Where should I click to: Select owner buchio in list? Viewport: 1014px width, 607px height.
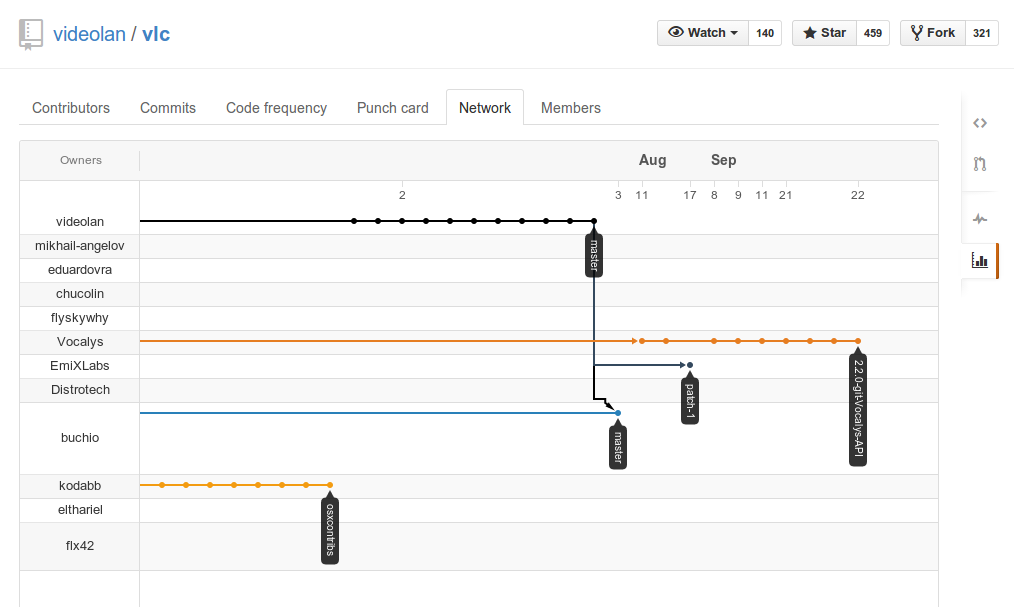click(80, 438)
